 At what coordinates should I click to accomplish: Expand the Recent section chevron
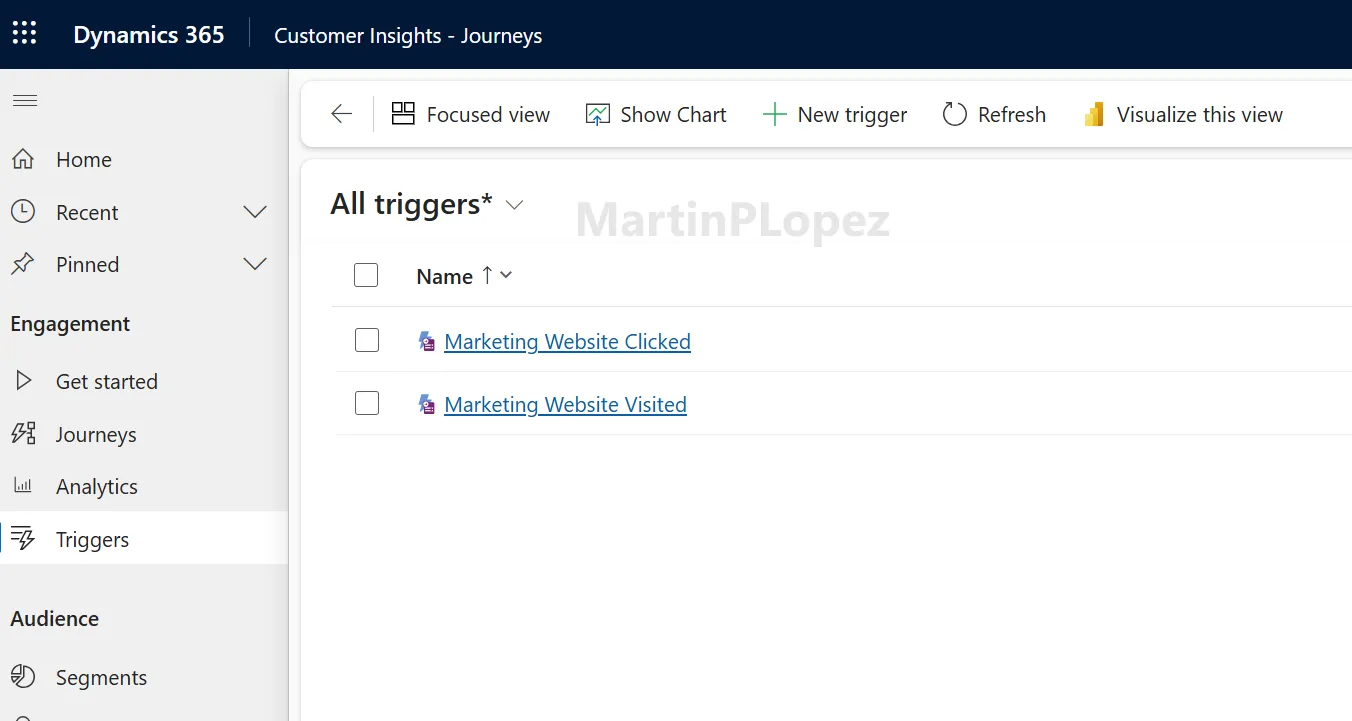point(256,212)
